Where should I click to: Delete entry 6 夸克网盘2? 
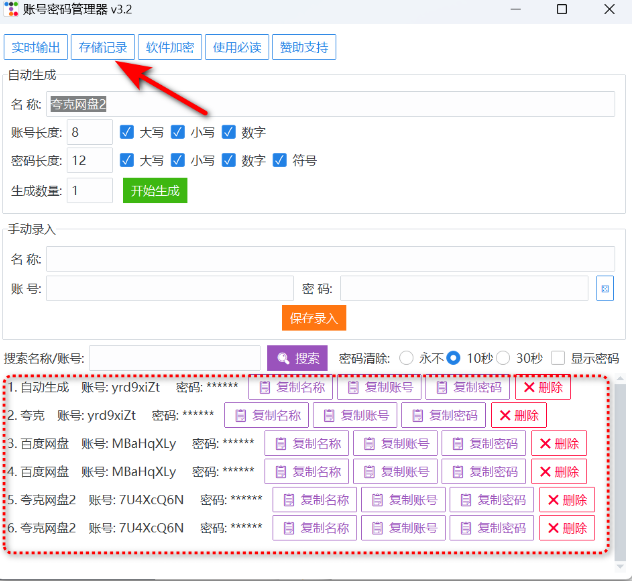[567, 528]
